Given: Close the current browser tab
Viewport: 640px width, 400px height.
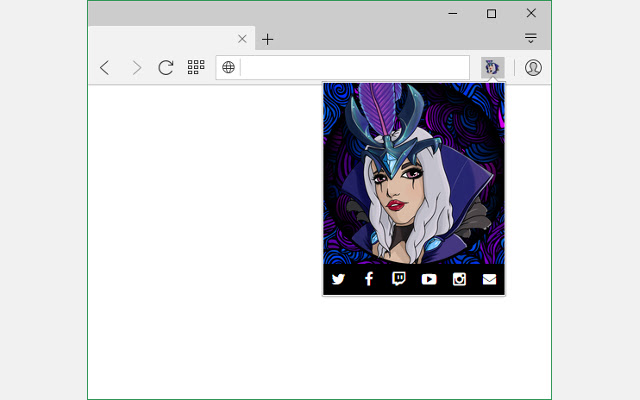Looking at the screenshot, I should [242, 39].
